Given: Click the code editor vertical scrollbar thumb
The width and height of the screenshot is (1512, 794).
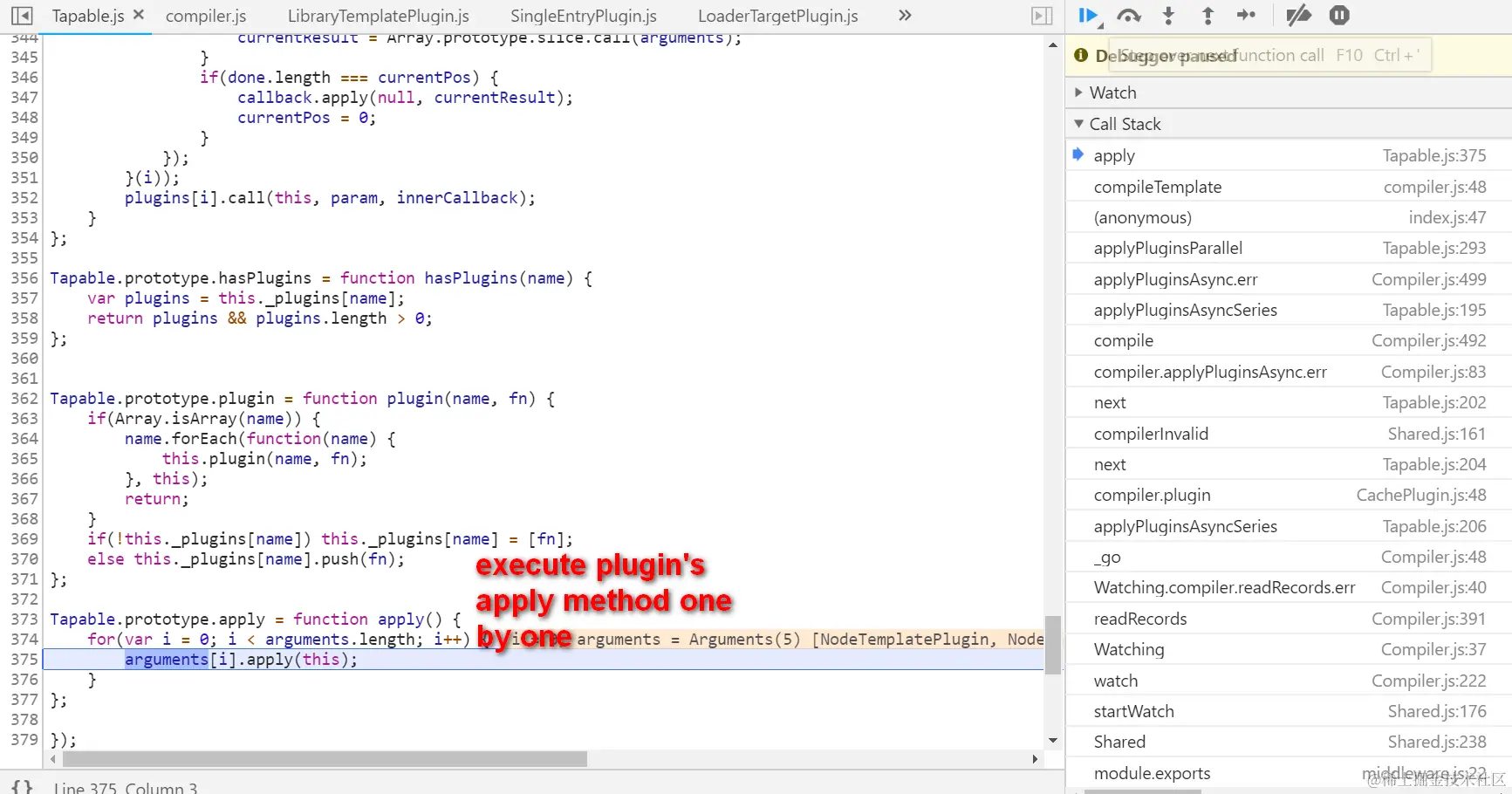Looking at the screenshot, I should (x=1053, y=645).
